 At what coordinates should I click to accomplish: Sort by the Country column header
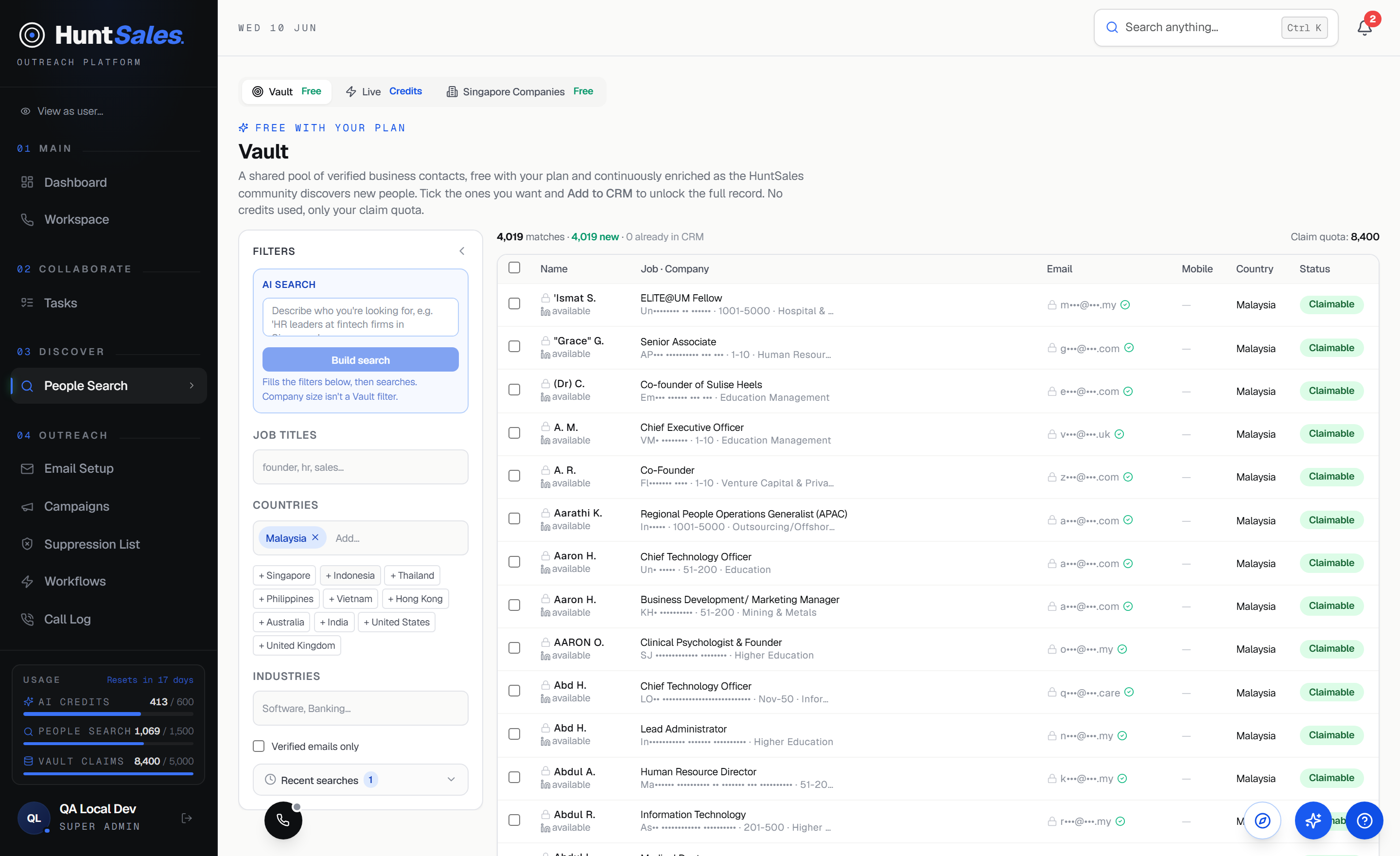pos(1254,269)
